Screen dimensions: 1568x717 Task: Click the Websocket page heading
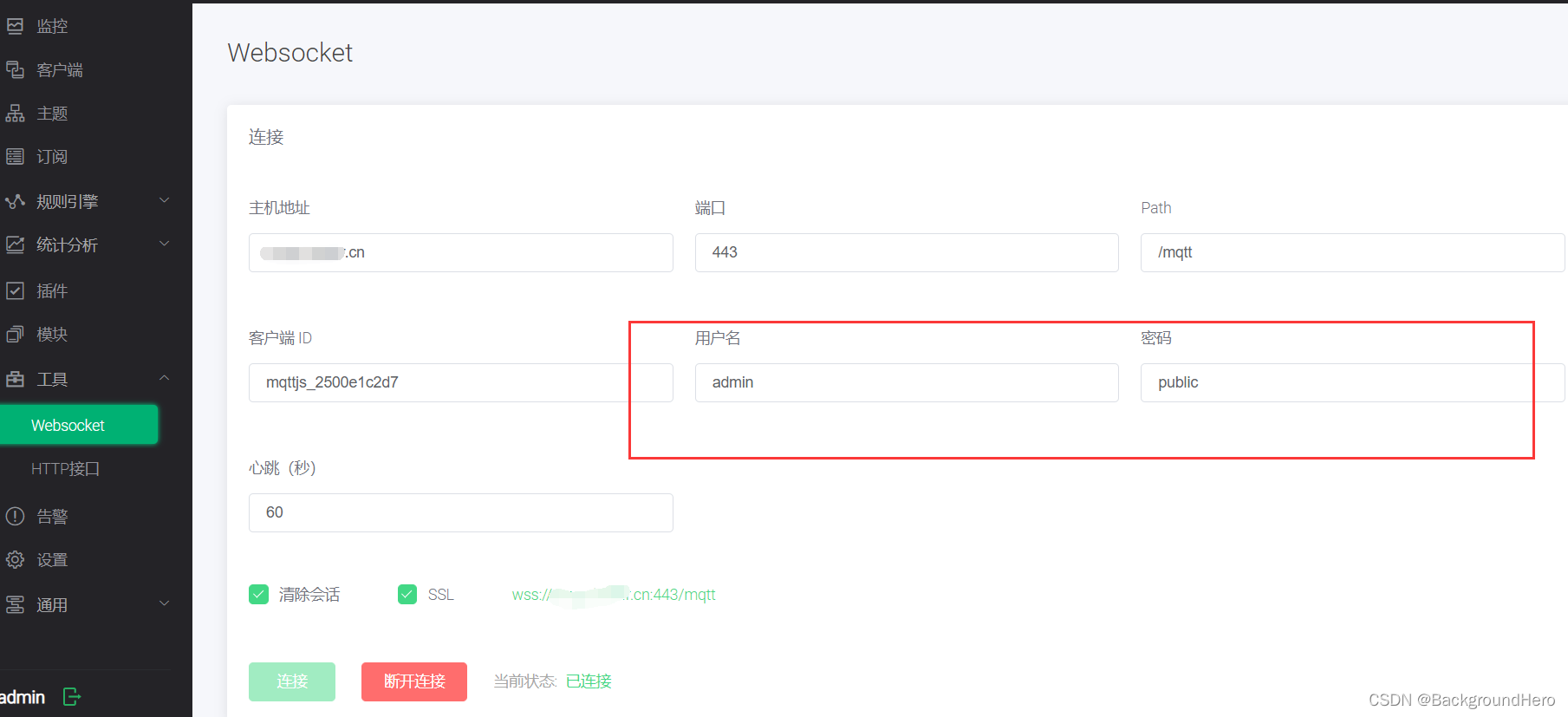click(x=290, y=53)
